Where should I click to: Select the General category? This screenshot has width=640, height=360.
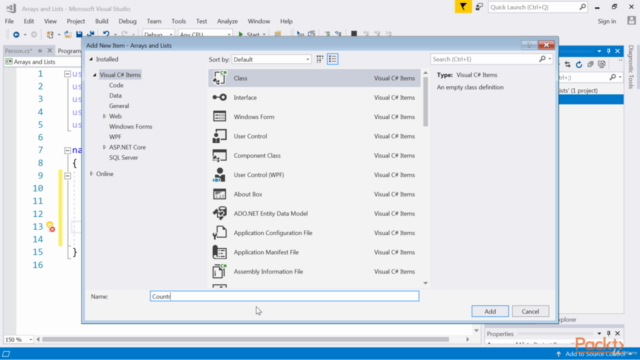pos(119,106)
